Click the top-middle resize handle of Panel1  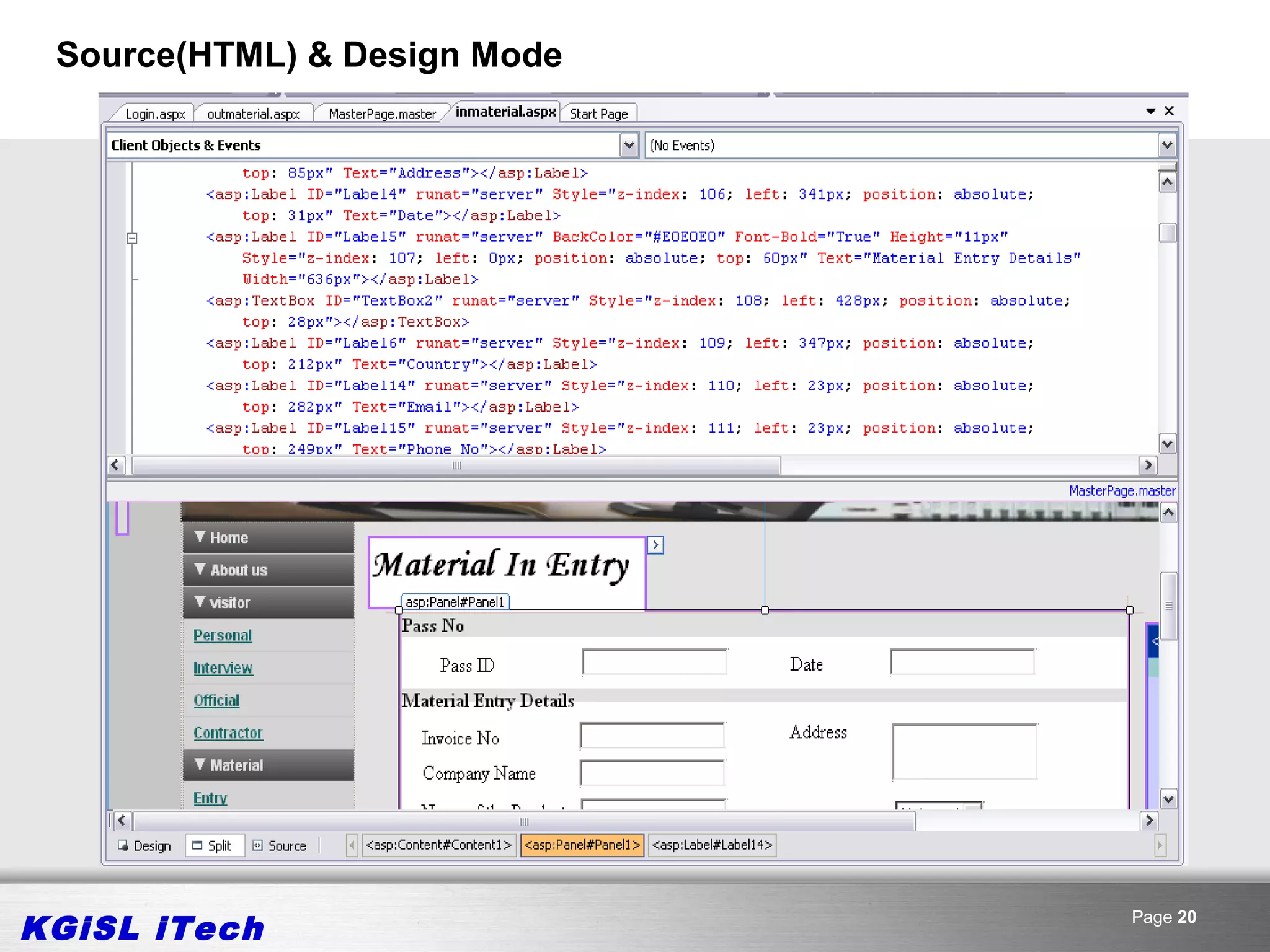(x=765, y=610)
